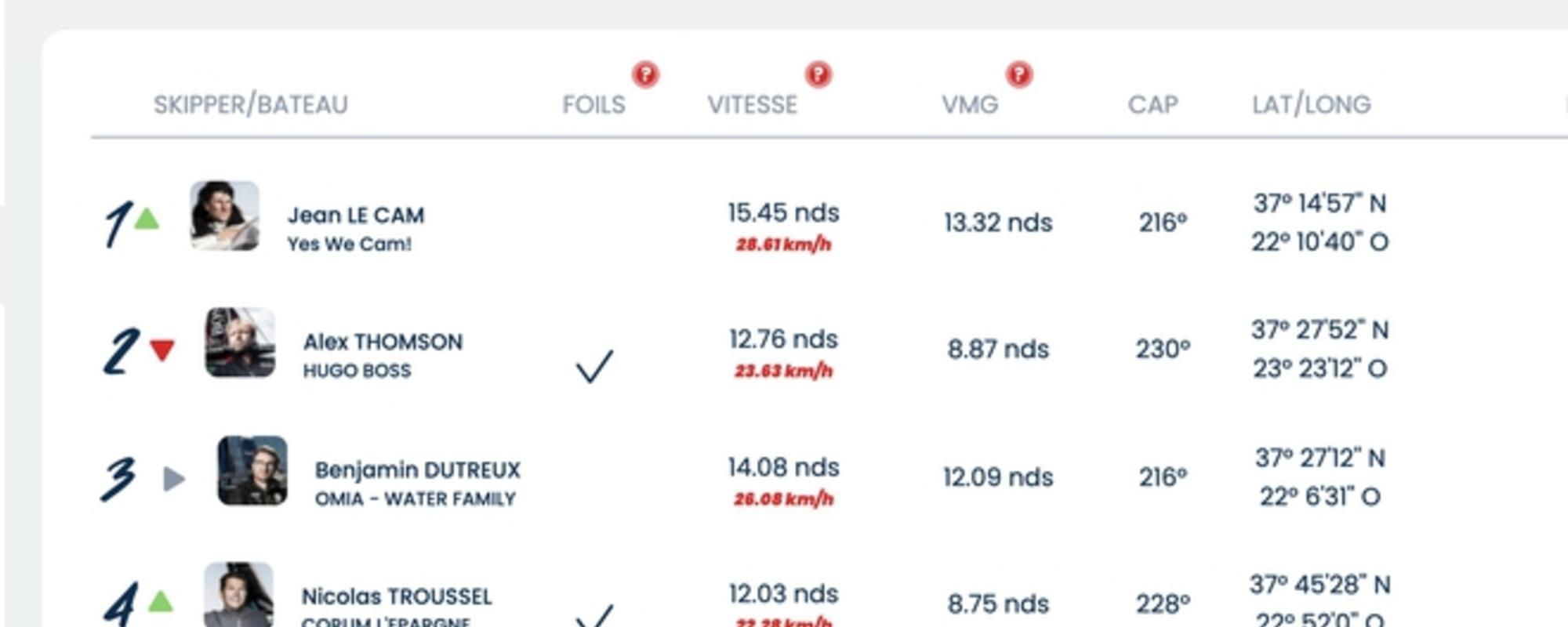The height and width of the screenshot is (627, 1568).
Task: Open the Jean LE CAM skipper link
Action: click(x=356, y=215)
